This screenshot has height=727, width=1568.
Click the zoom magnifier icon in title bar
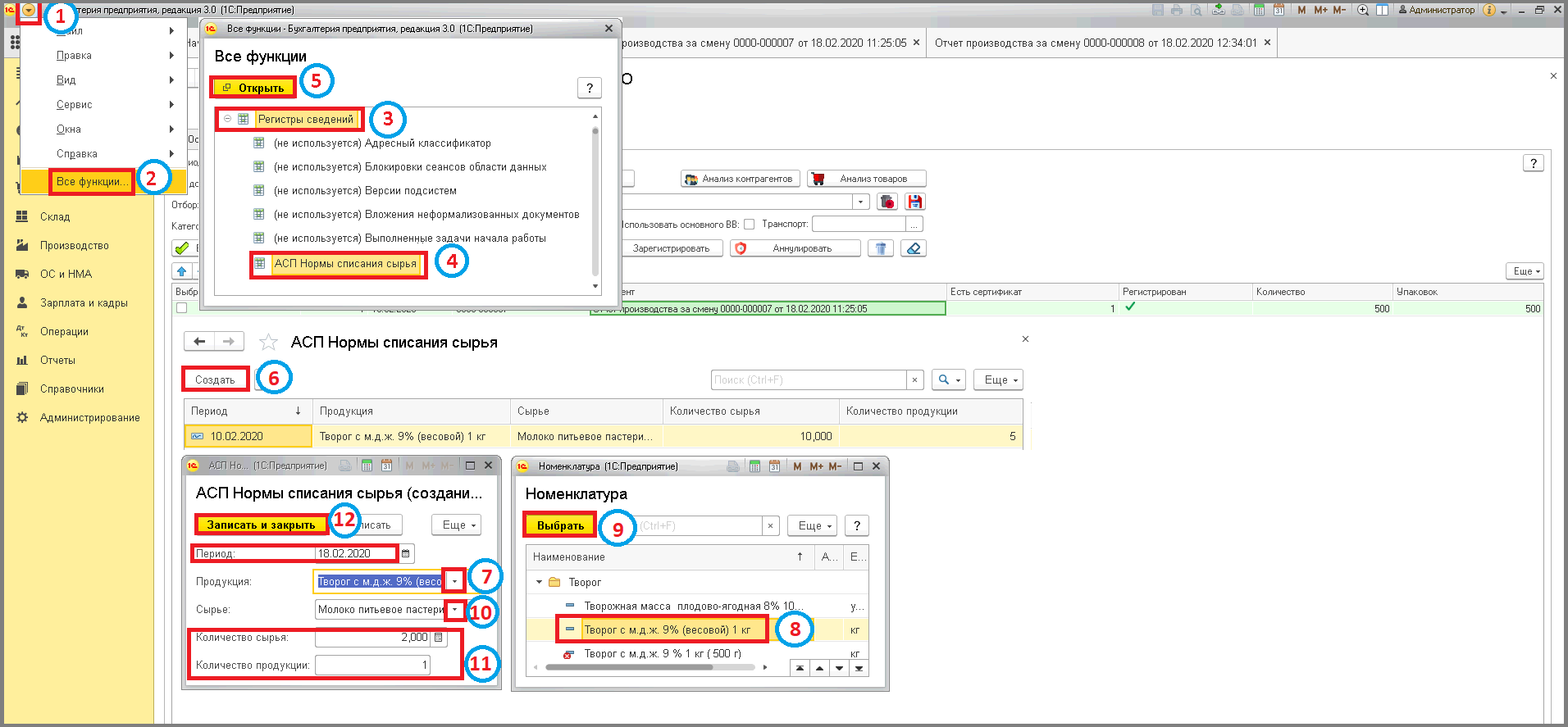1363,10
